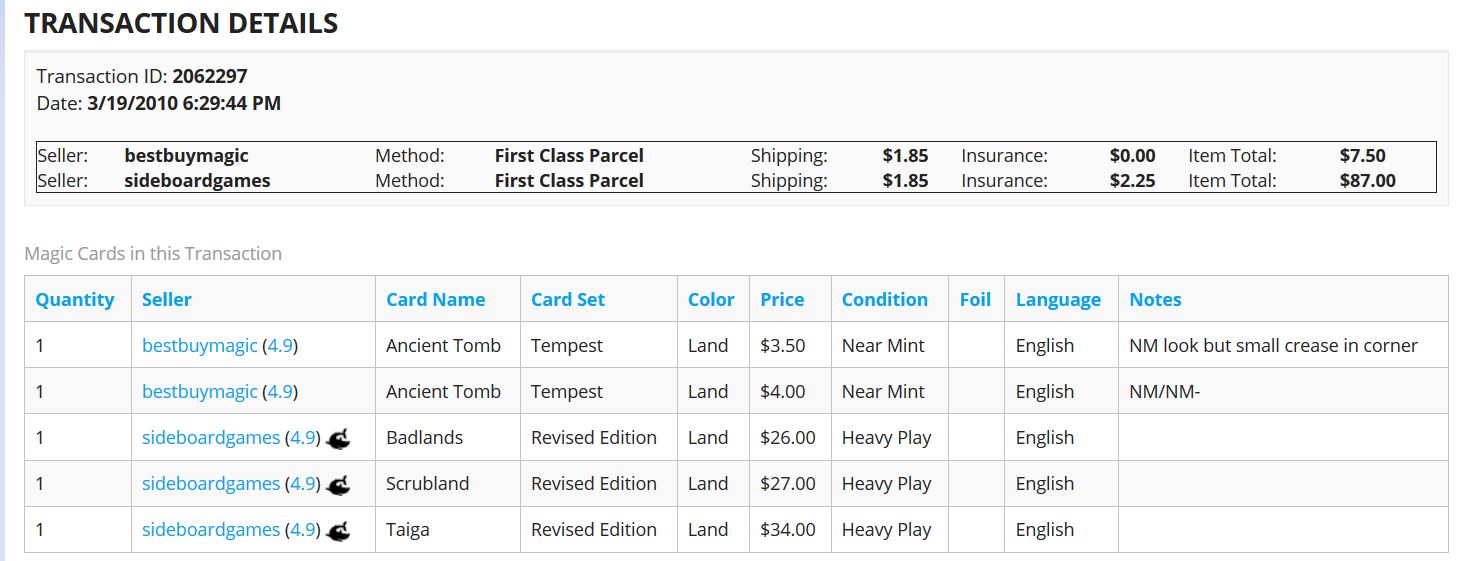Open sideboardgames seller link in Scrubland row

click(x=210, y=484)
